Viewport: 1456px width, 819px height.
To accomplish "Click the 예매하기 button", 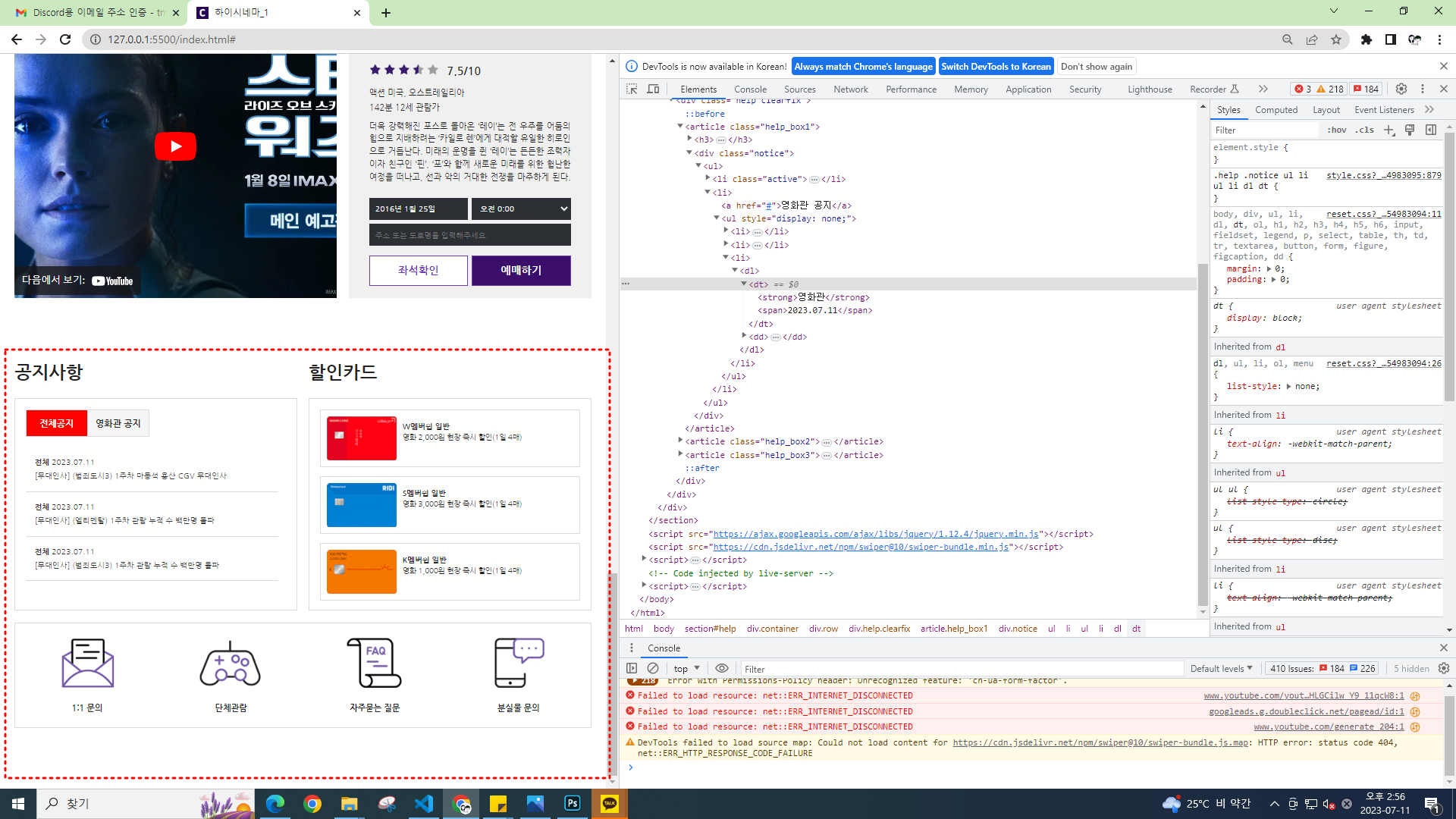I will [521, 270].
